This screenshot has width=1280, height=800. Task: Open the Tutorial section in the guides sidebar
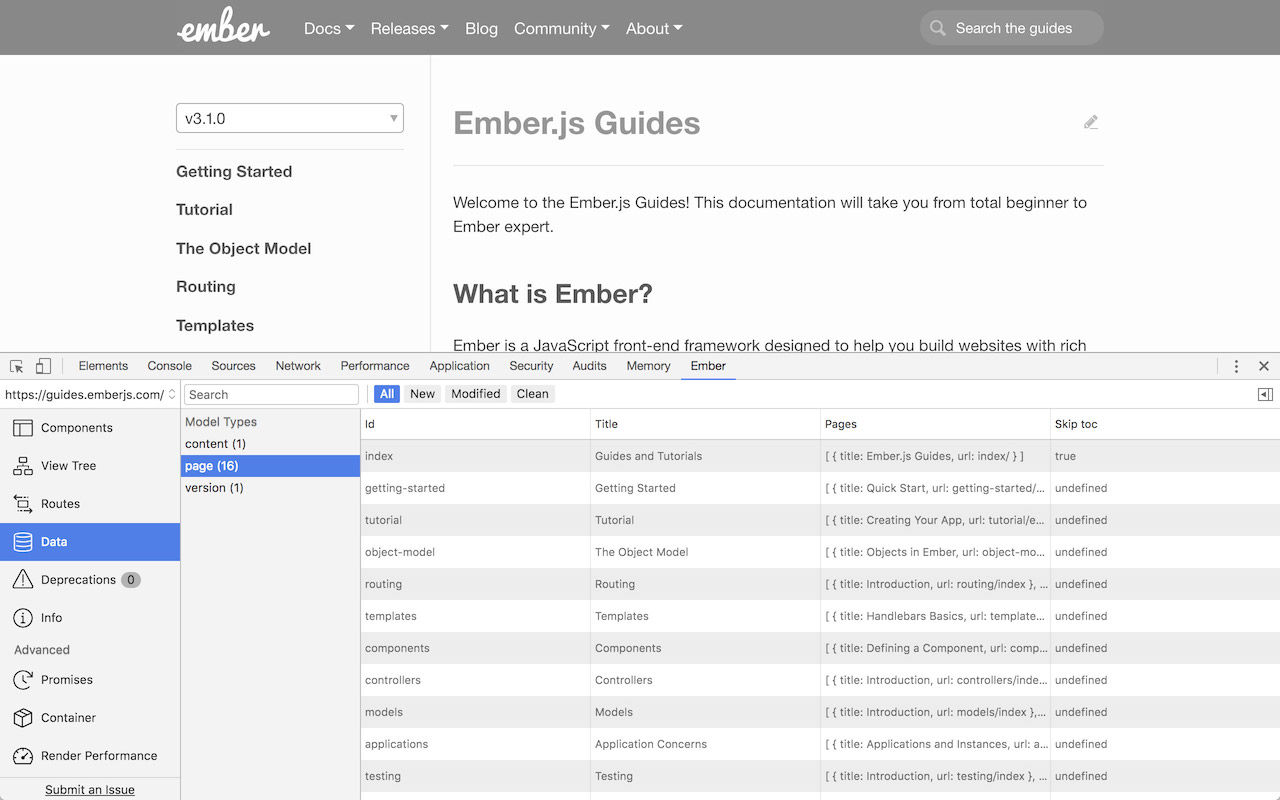pyautogui.click(x=204, y=210)
